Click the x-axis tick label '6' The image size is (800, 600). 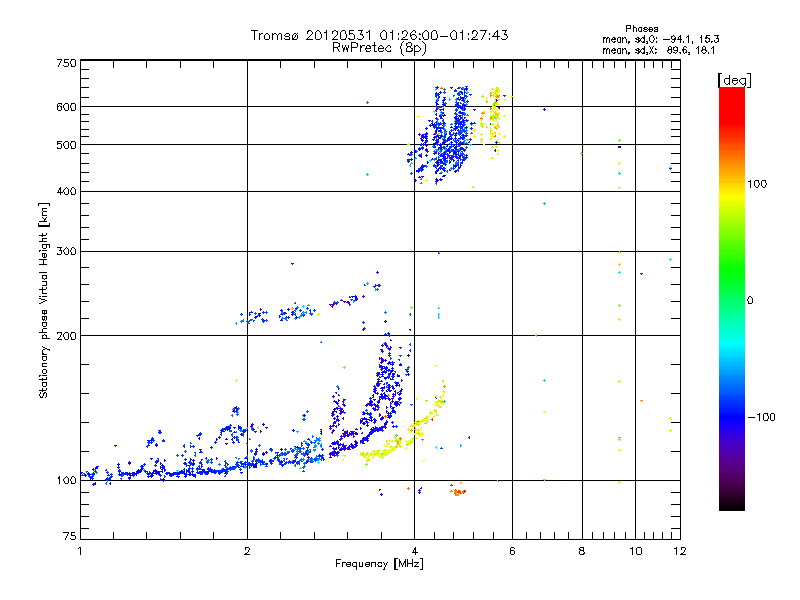(512, 551)
